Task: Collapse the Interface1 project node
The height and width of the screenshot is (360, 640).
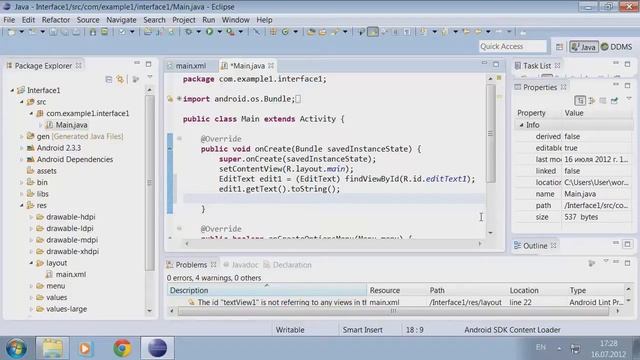Action: pos(12,90)
